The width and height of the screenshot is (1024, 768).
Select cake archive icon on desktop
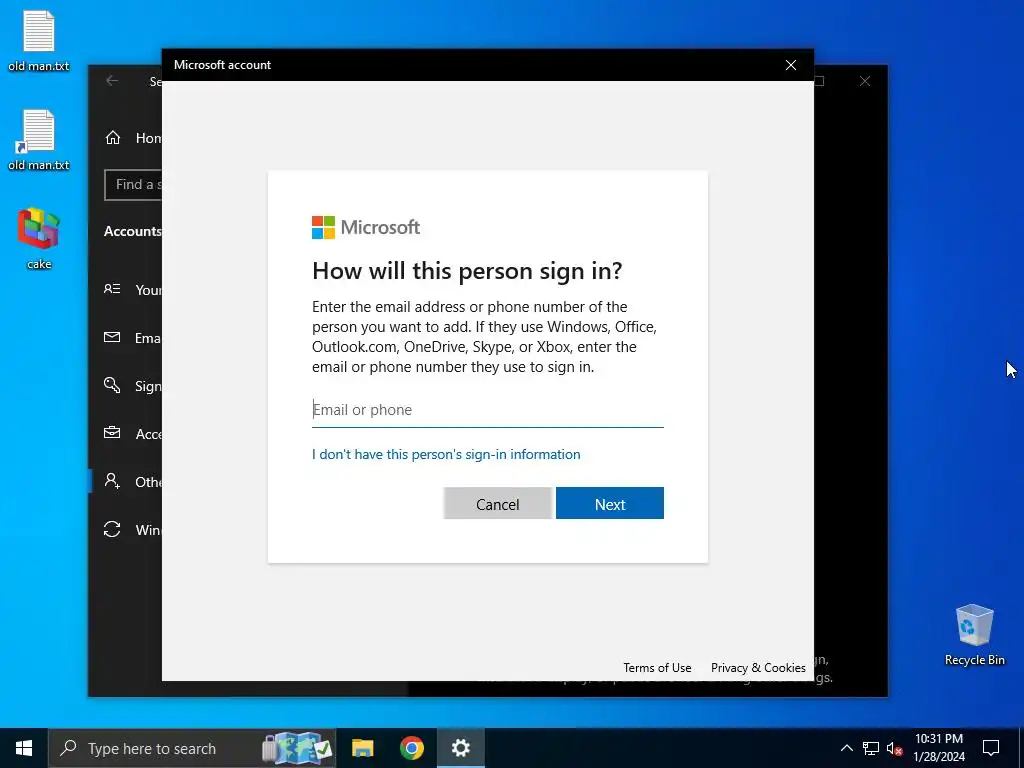(39, 238)
